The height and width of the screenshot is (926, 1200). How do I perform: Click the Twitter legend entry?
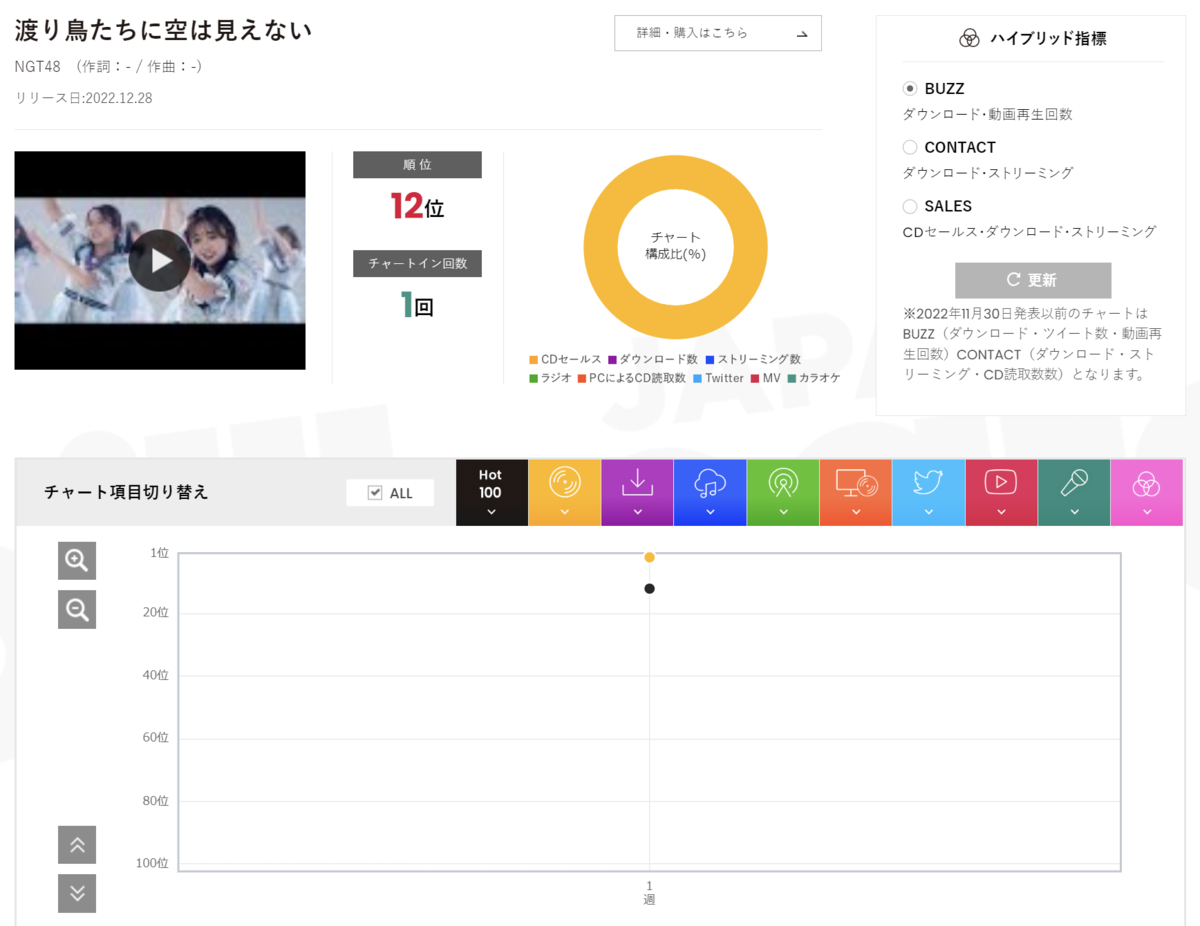(719, 378)
